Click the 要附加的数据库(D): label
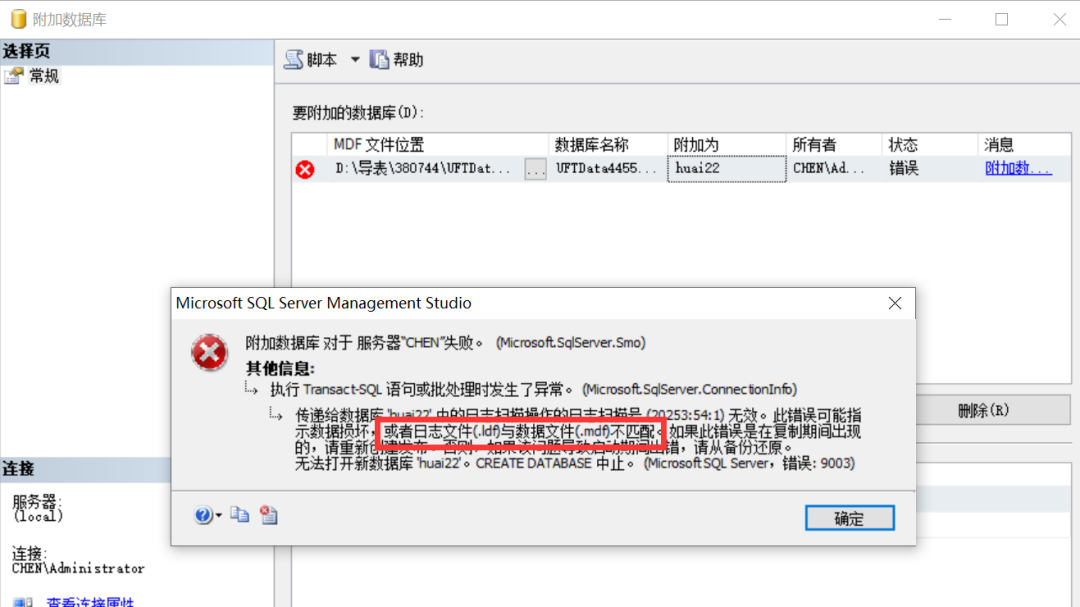Viewport: 1080px width, 607px height. (x=357, y=112)
